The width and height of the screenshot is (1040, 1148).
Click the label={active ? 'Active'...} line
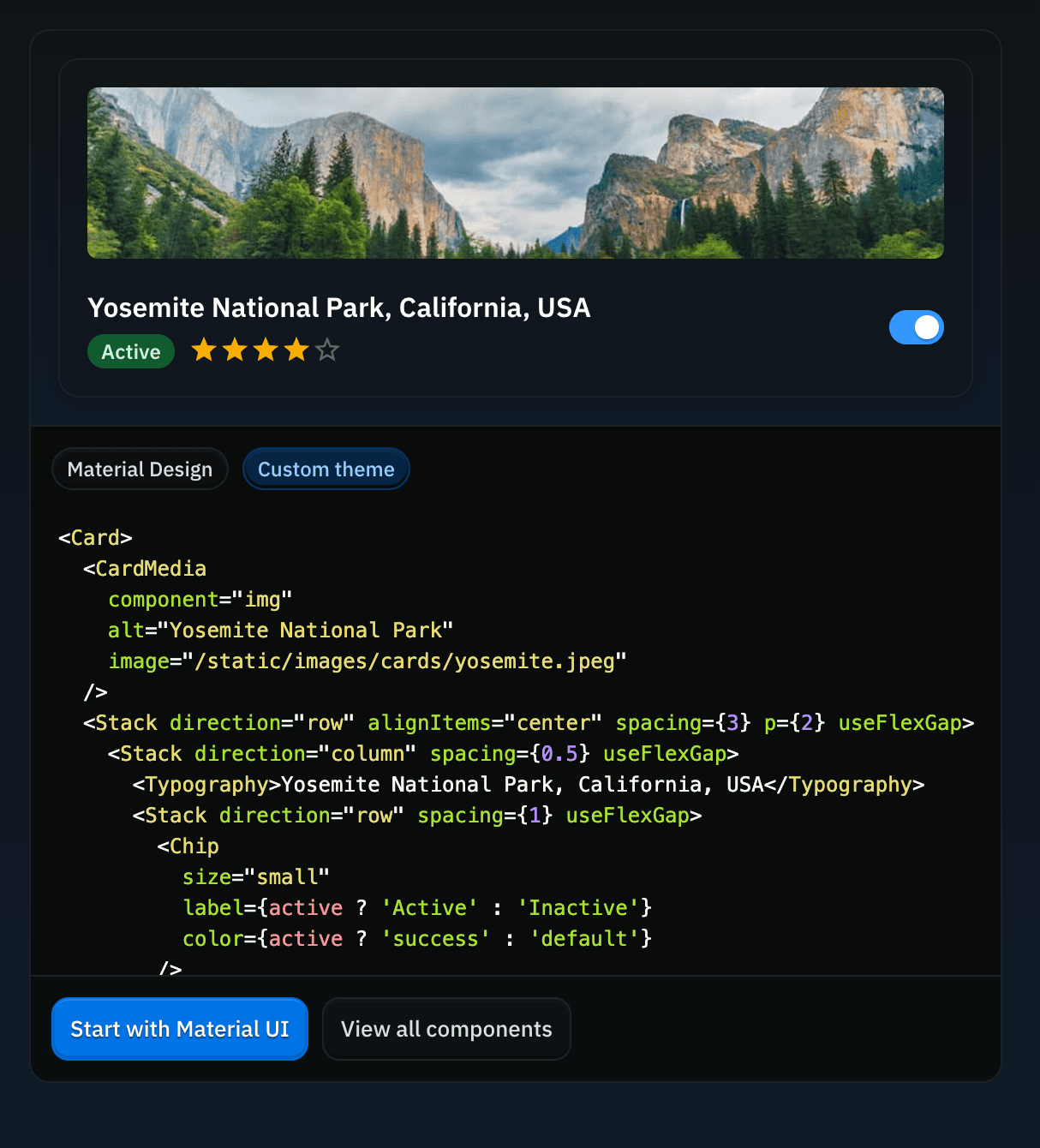tap(417, 908)
